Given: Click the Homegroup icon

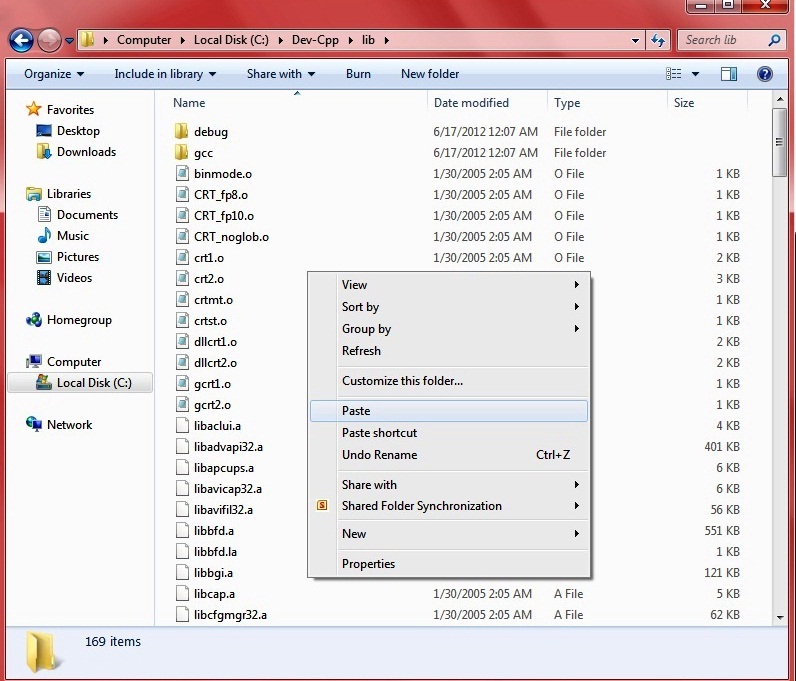Looking at the screenshot, I should click(34, 320).
